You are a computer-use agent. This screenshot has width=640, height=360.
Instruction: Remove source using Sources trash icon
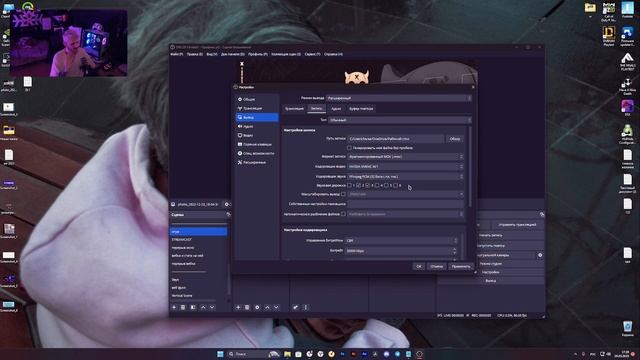[247, 307]
